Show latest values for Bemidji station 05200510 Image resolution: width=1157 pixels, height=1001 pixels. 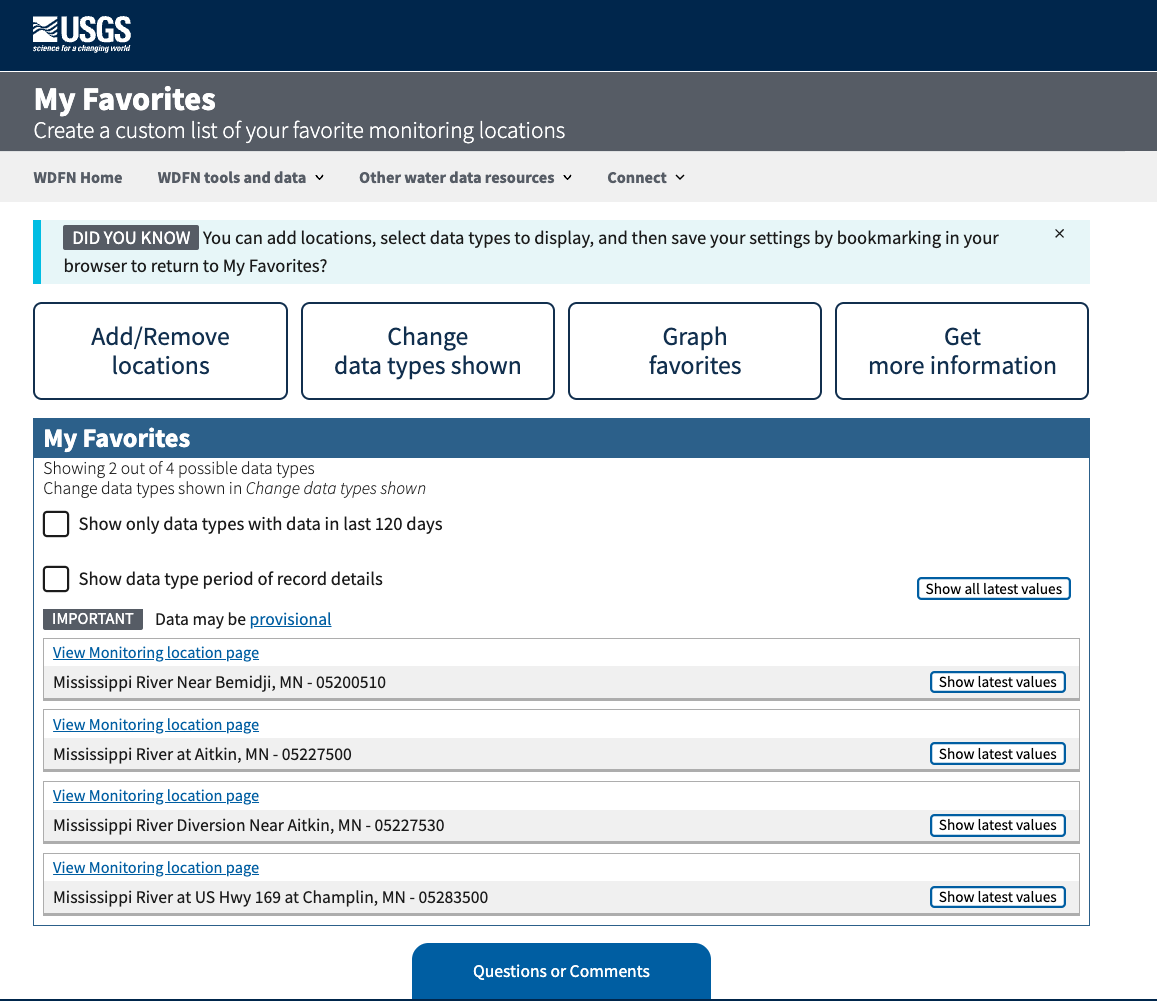pyautogui.click(x=997, y=681)
